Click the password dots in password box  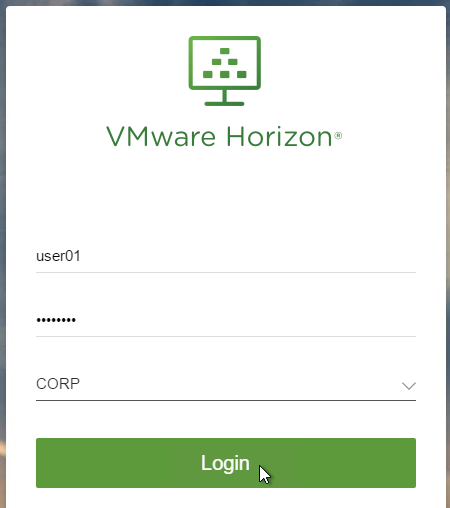(56, 320)
